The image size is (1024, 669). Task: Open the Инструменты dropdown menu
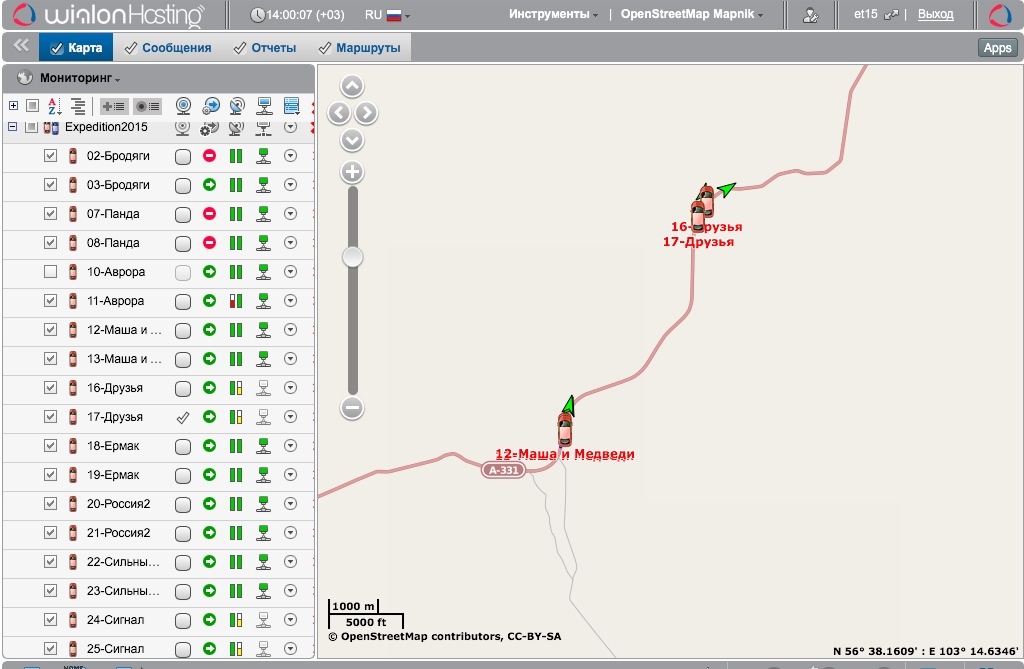pyautogui.click(x=554, y=15)
